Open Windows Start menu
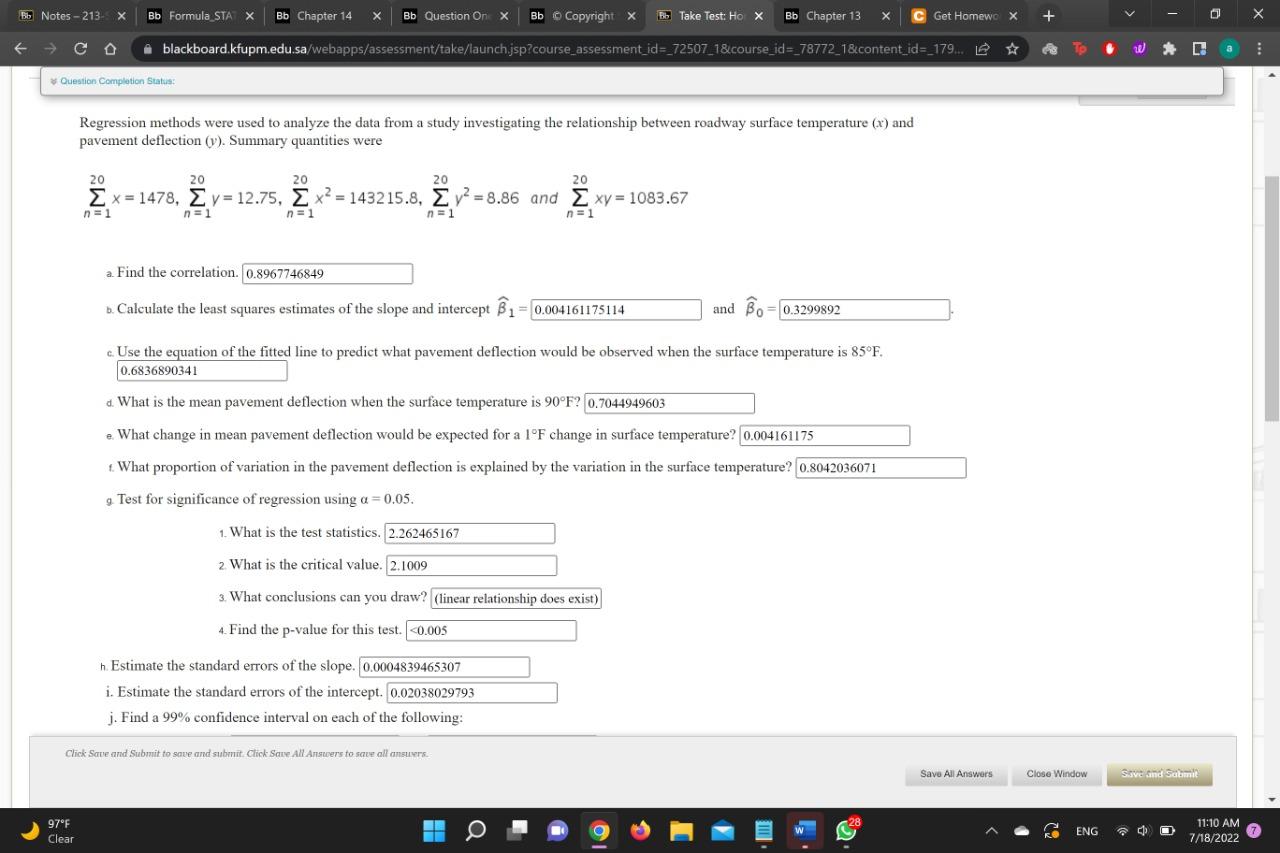This screenshot has height=853, width=1280. [434, 831]
